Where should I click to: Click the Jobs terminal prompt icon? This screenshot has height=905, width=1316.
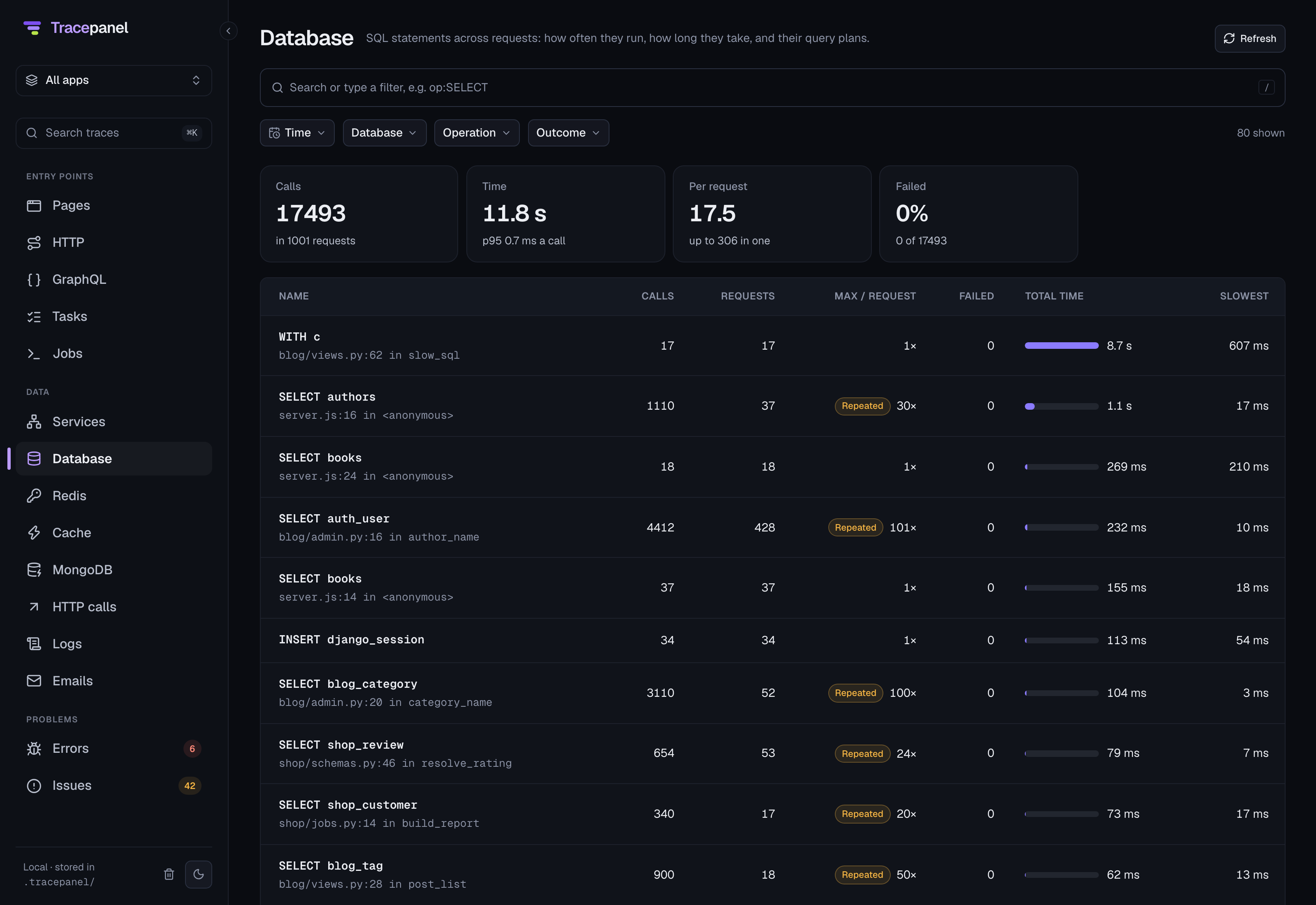(34, 354)
